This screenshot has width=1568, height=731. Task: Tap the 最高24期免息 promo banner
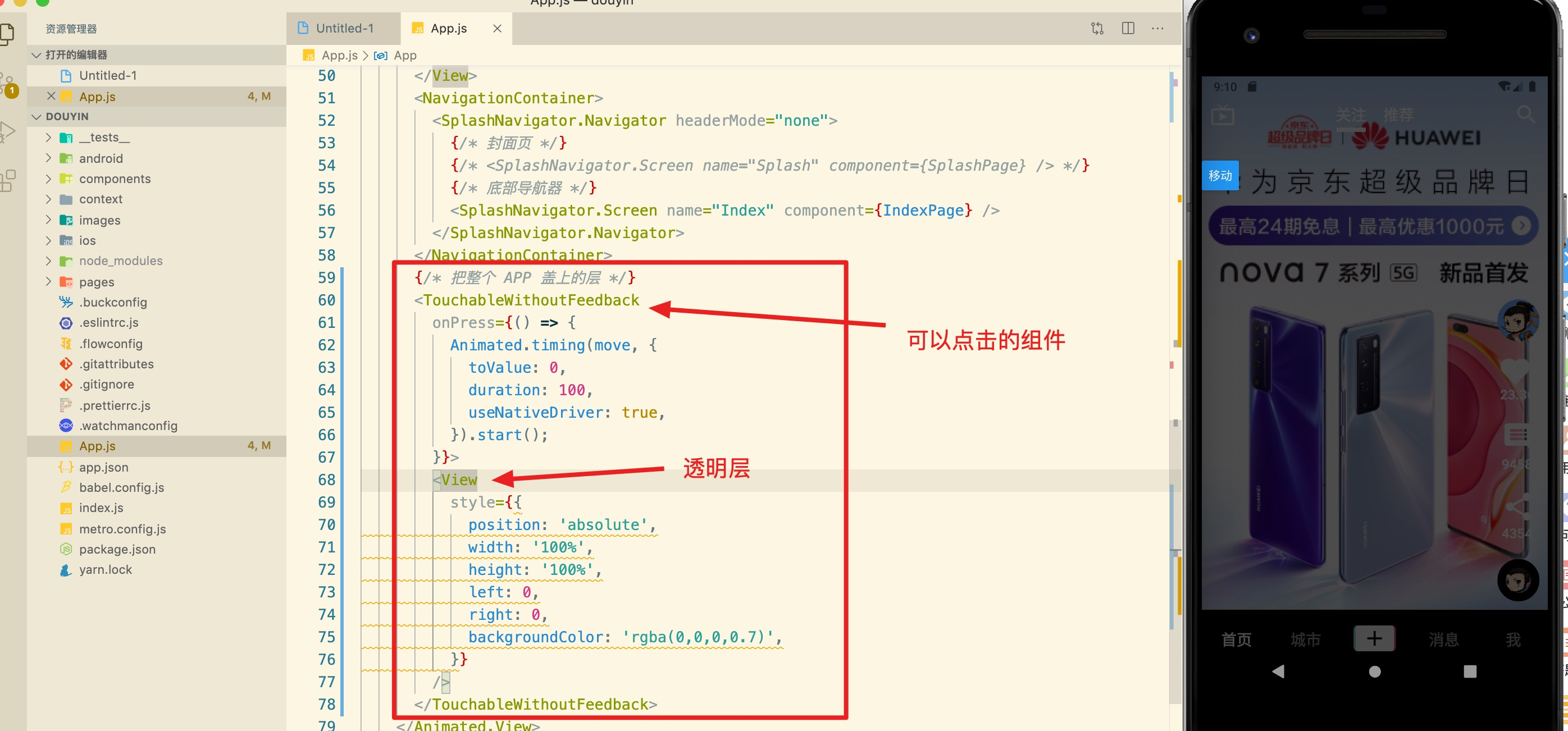pyautogui.click(x=1373, y=226)
